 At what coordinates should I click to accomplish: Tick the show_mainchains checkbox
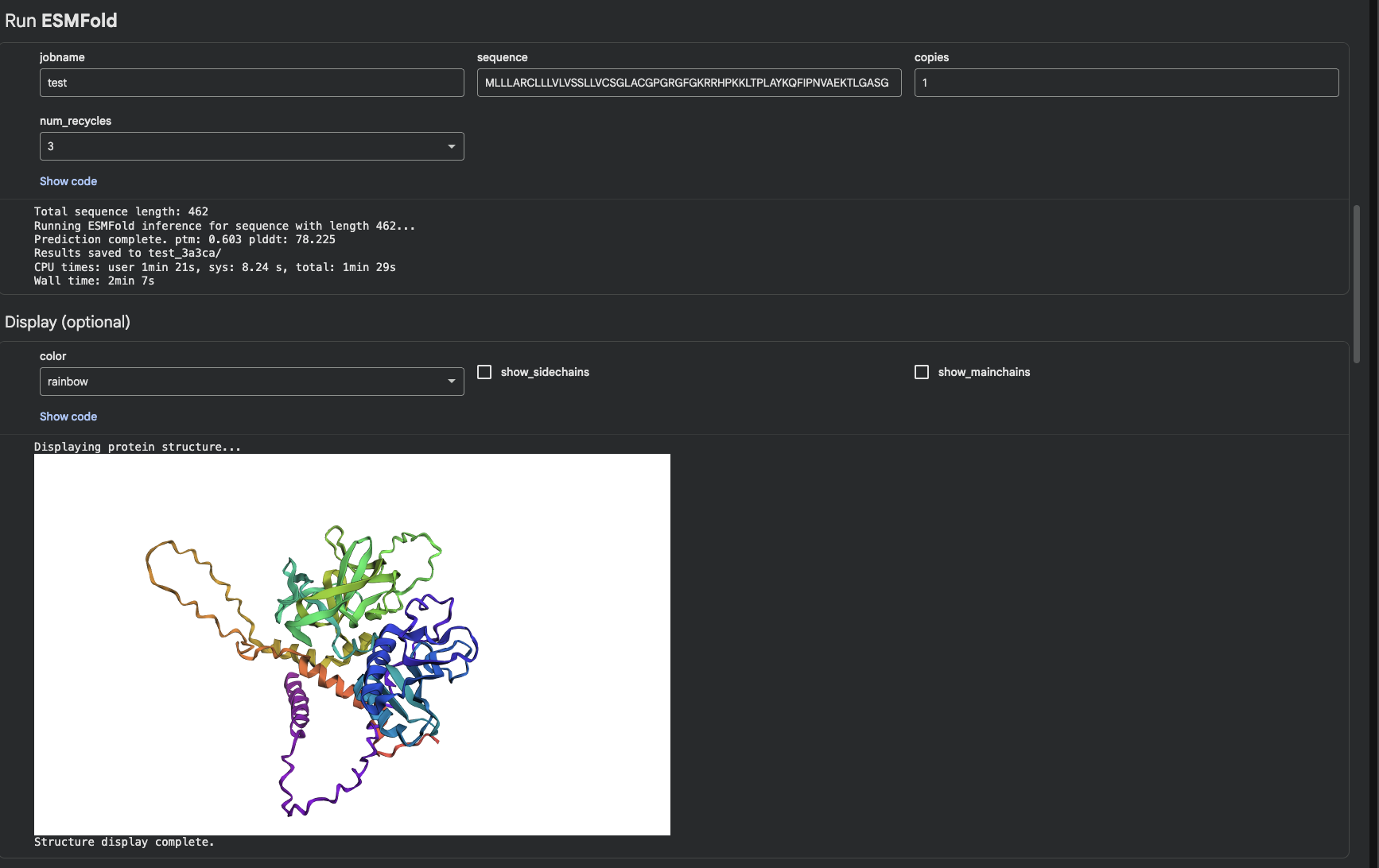922,372
